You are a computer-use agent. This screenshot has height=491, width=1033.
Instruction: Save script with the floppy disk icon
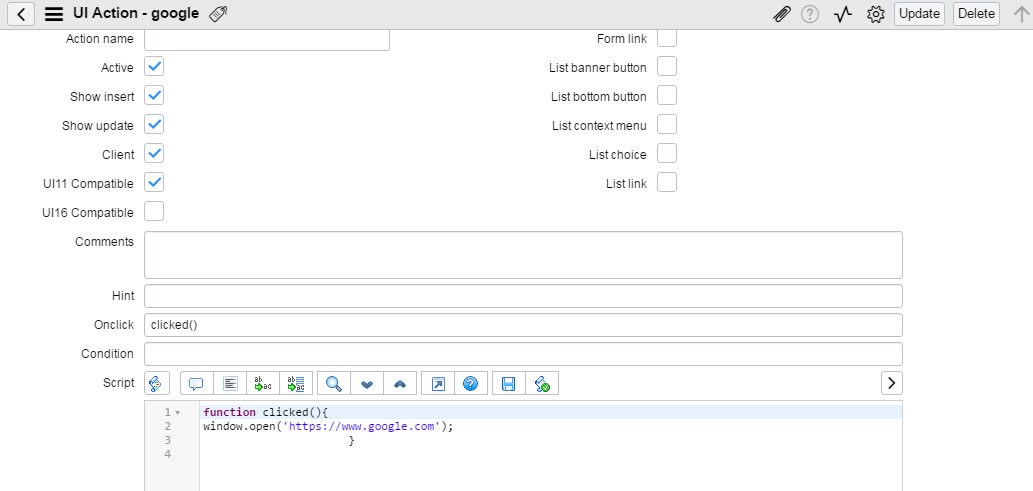coord(509,384)
